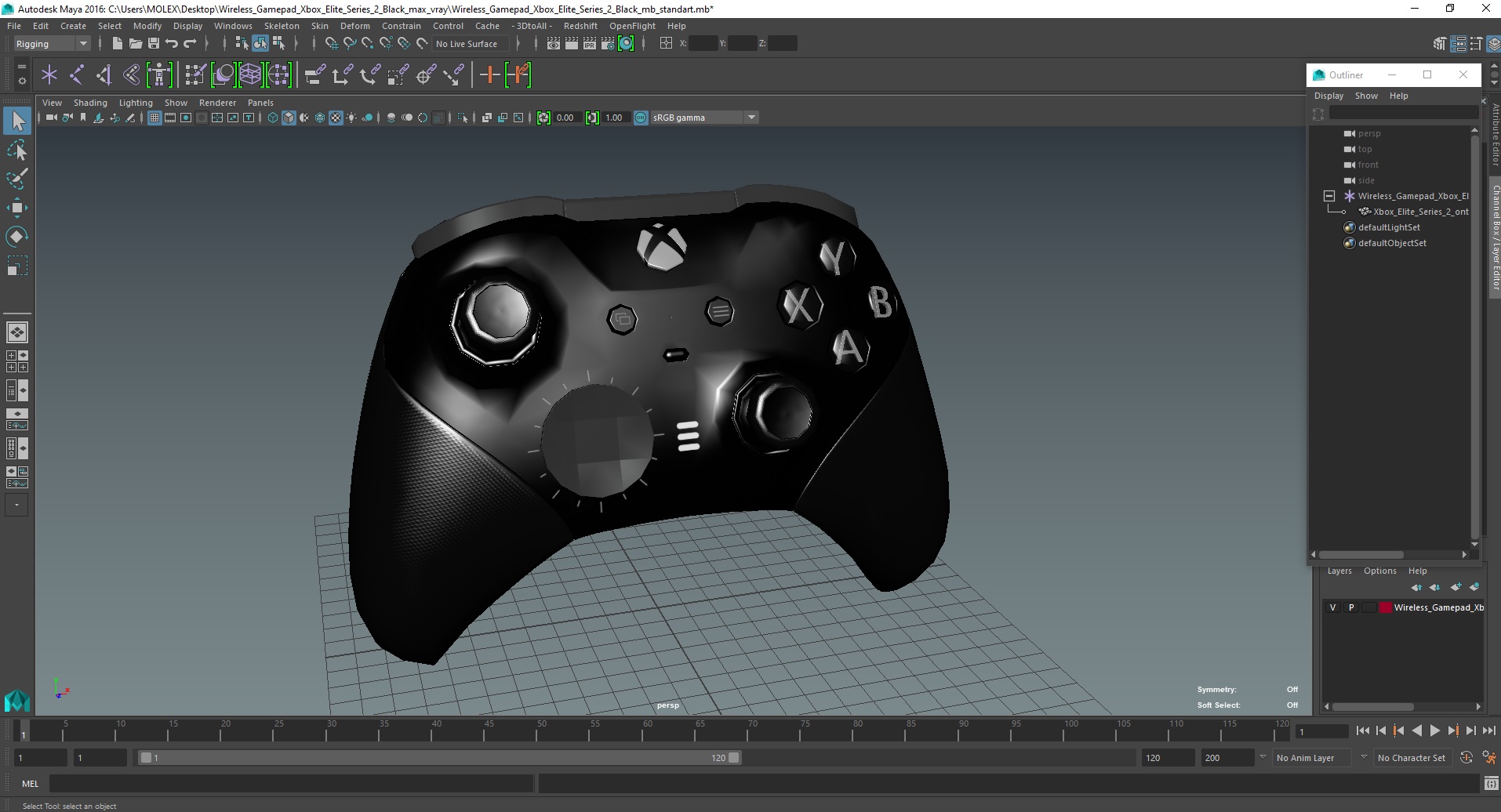This screenshot has height=812, width=1501.
Task: Click the Orient Constraint shelf icon
Action: click(x=370, y=75)
